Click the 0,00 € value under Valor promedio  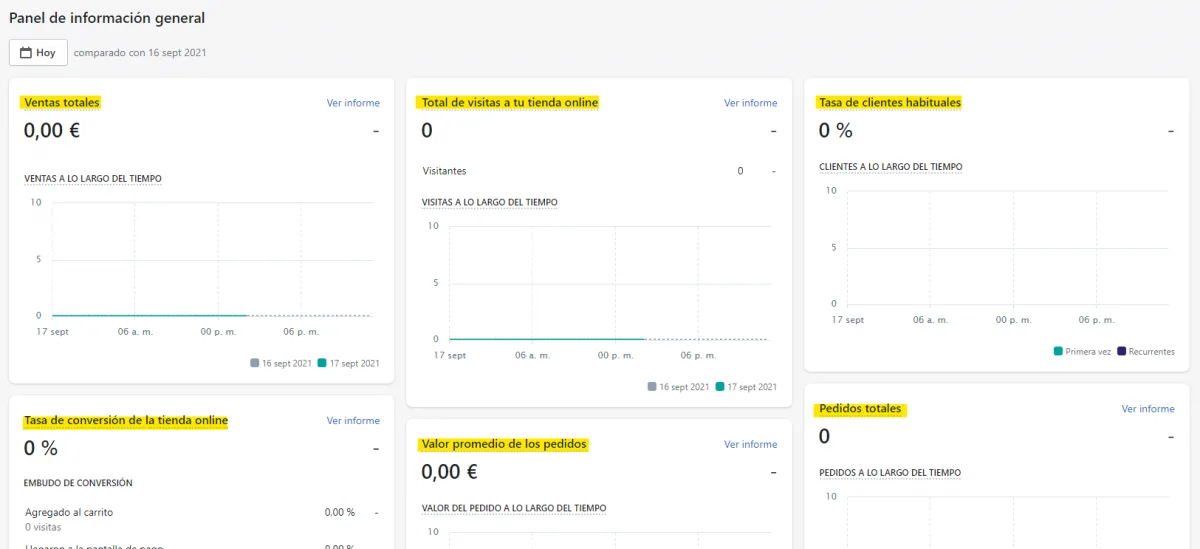449,471
